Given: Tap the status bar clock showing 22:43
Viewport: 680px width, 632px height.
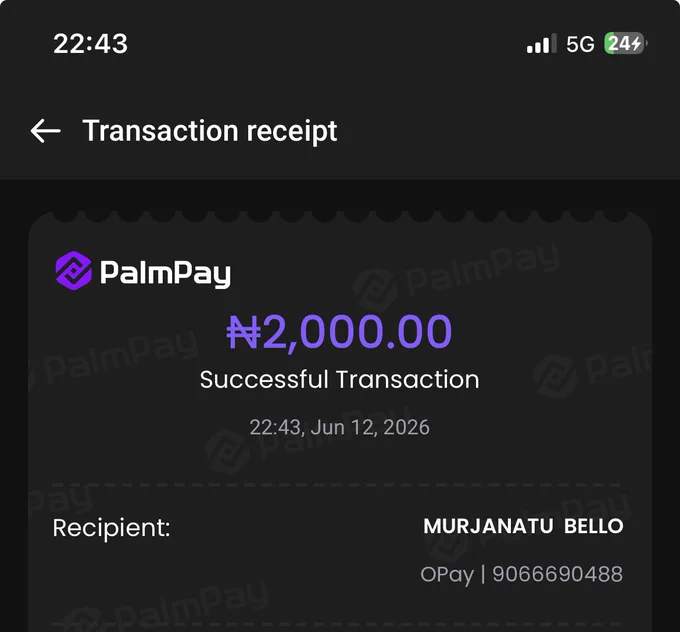Looking at the screenshot, I should click(x=91, y=44).
